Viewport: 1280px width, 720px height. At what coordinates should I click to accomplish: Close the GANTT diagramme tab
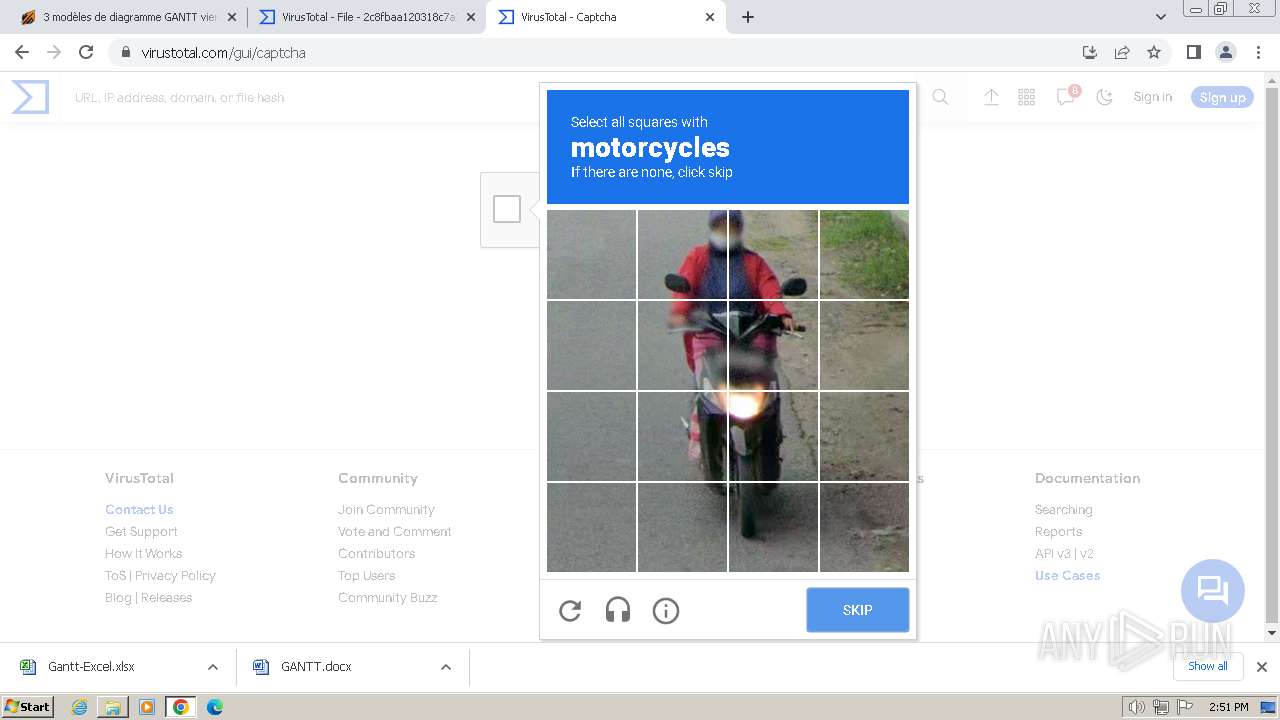coord(232,17)
